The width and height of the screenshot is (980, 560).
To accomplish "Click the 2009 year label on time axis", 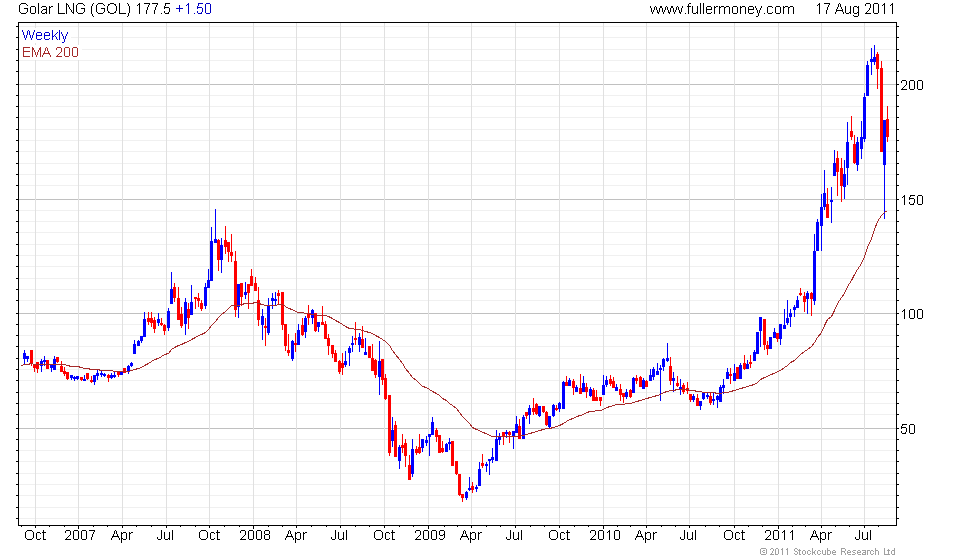I will point(429,536).
